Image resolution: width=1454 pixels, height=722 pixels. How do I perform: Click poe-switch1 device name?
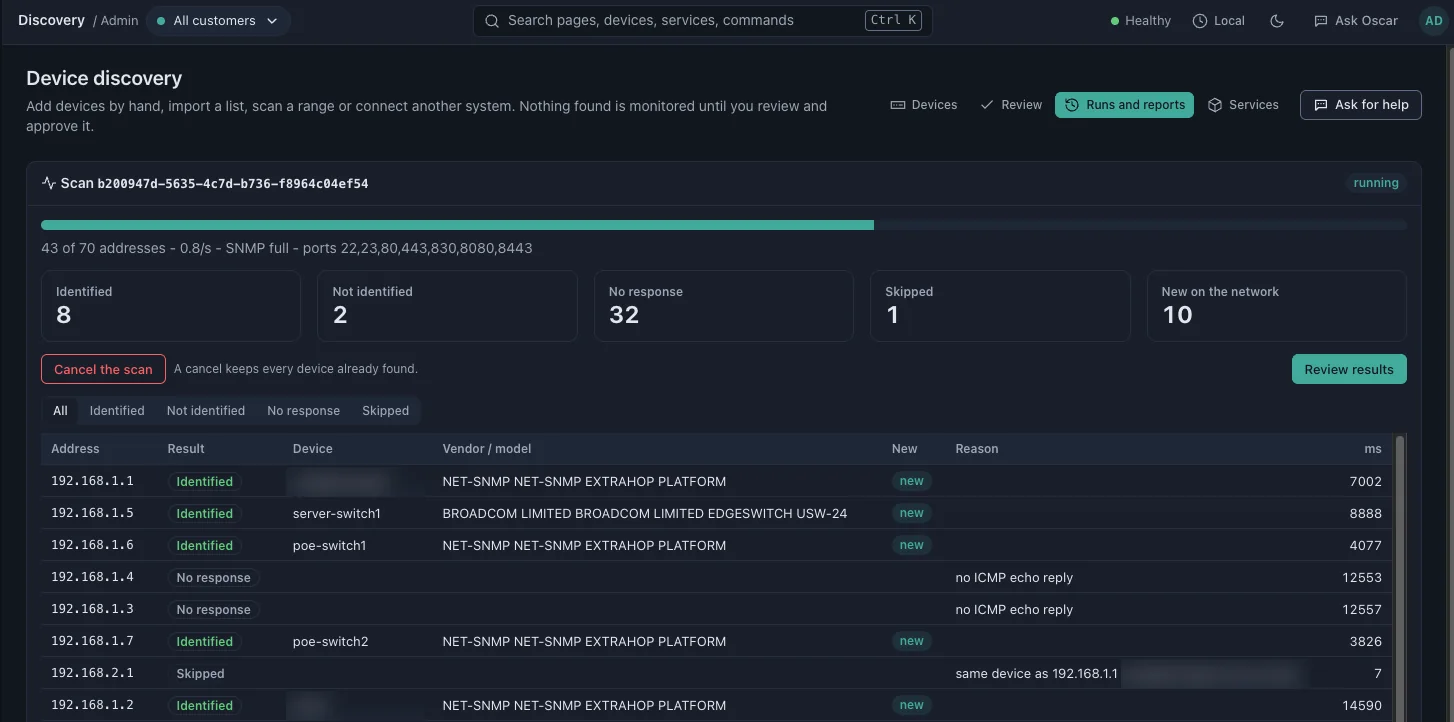(330, 545)
